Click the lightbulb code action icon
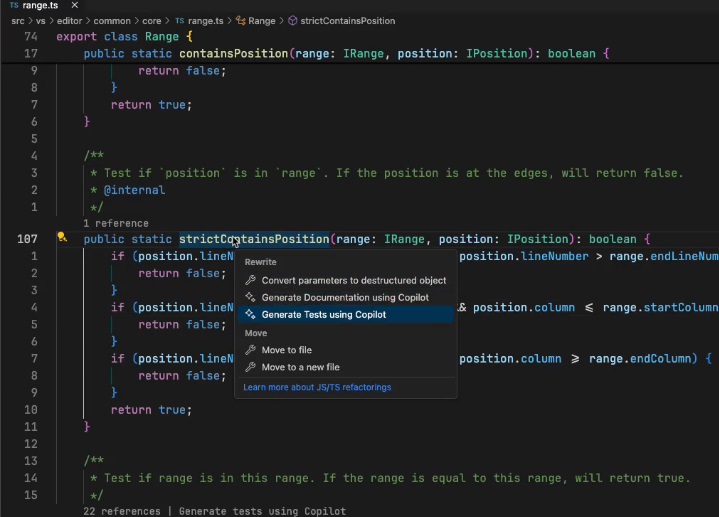Image resolution: width=719 pixels, height=517 pixels. 62,237
